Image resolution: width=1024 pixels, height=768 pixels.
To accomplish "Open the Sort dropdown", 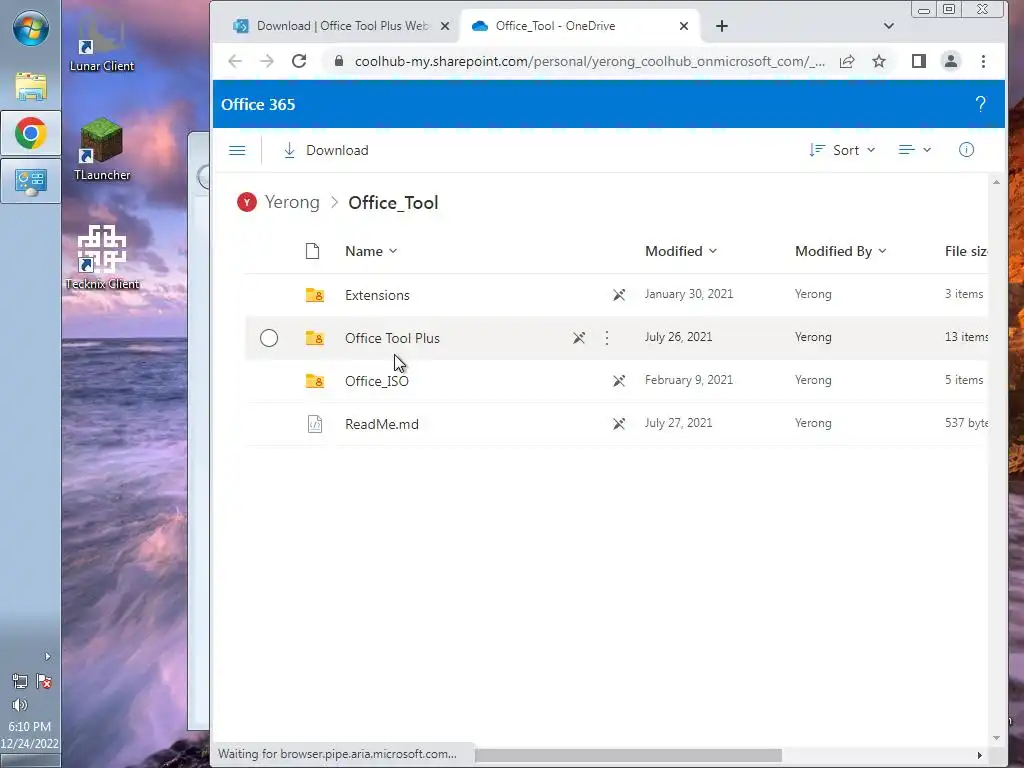I will coord(842,150).
